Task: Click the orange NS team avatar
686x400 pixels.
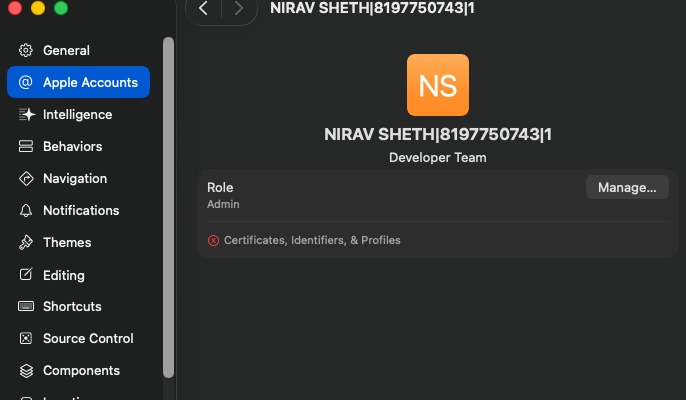Action: [x=438, y=85]
